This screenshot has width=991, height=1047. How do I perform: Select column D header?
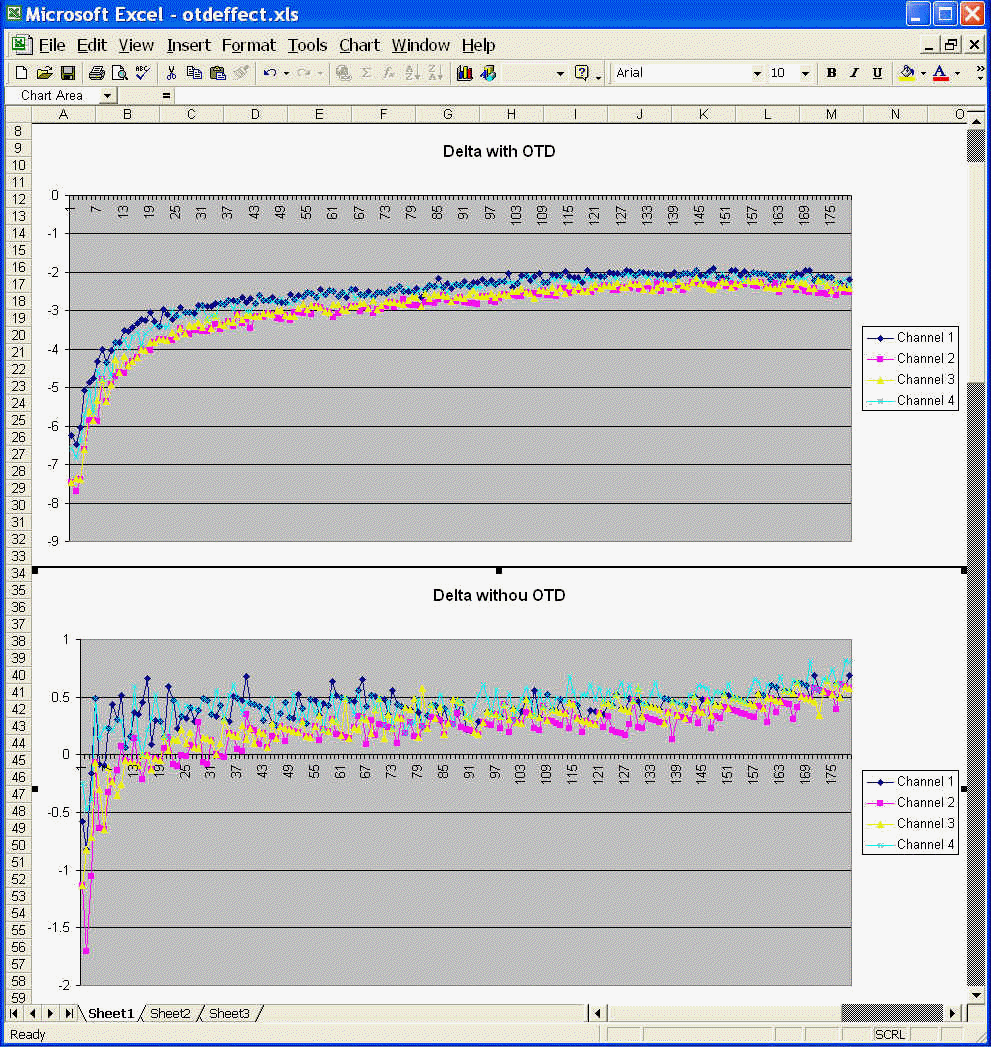point(255,114)
